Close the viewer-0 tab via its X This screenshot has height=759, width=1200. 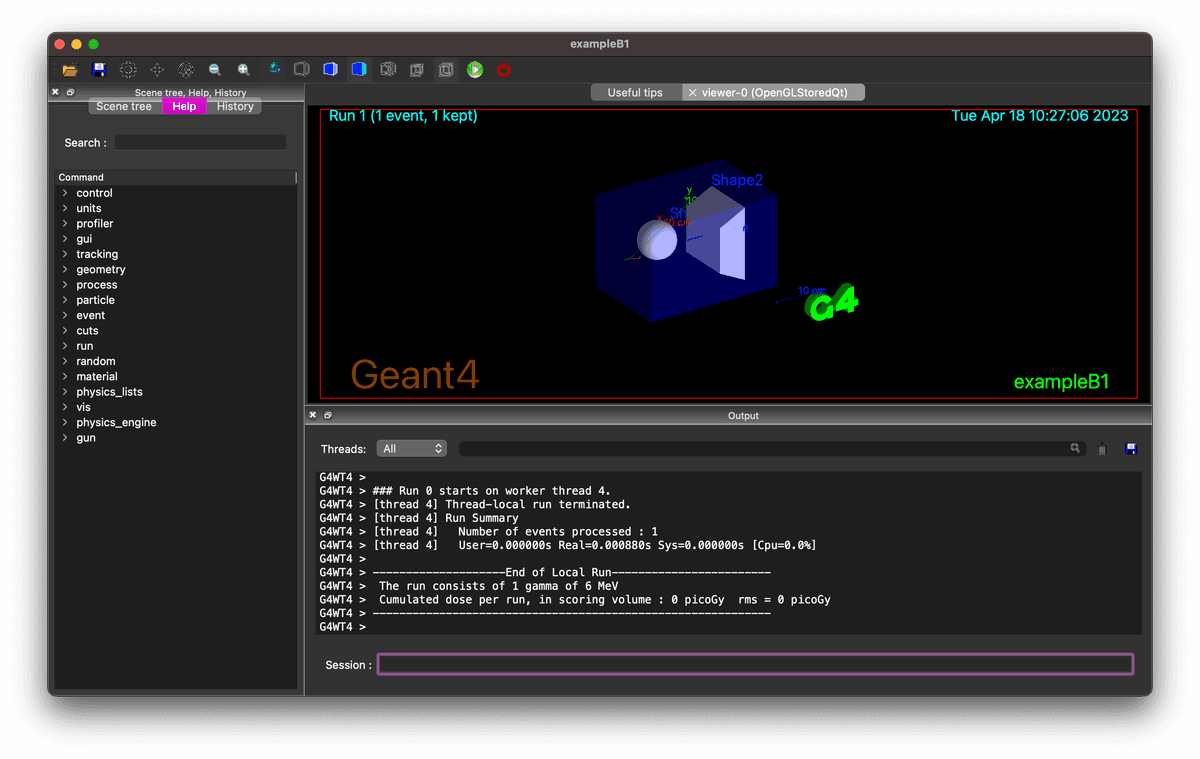(x=693, y=93)
